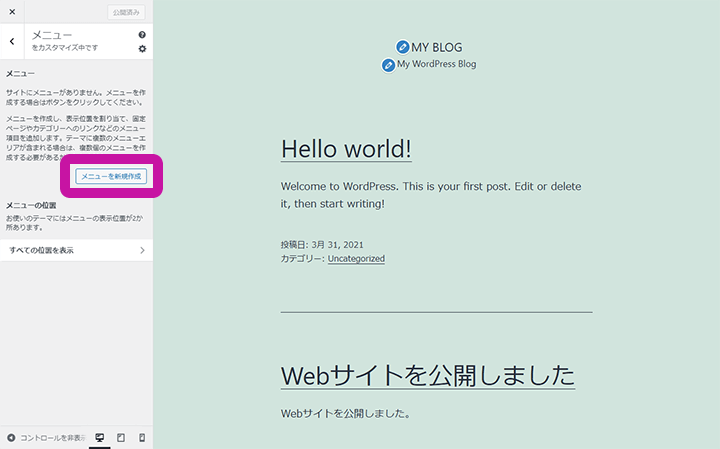720x449 pixels.
Task: Click the pencil icon beside My WordPress Blog
Action: 388,65
